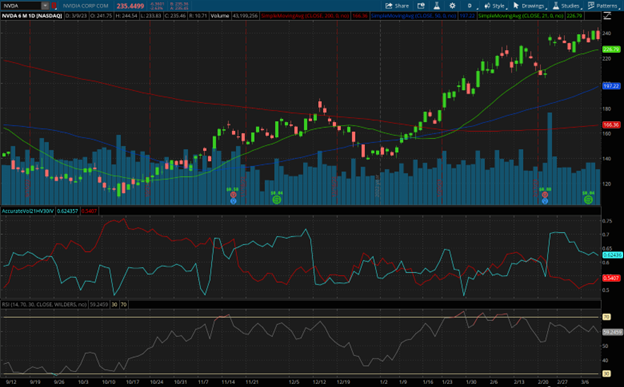Click the red 0.5407 value in volatility header
Screen dimensions: 624x387
pyautogui.click(x=90, y=211)
